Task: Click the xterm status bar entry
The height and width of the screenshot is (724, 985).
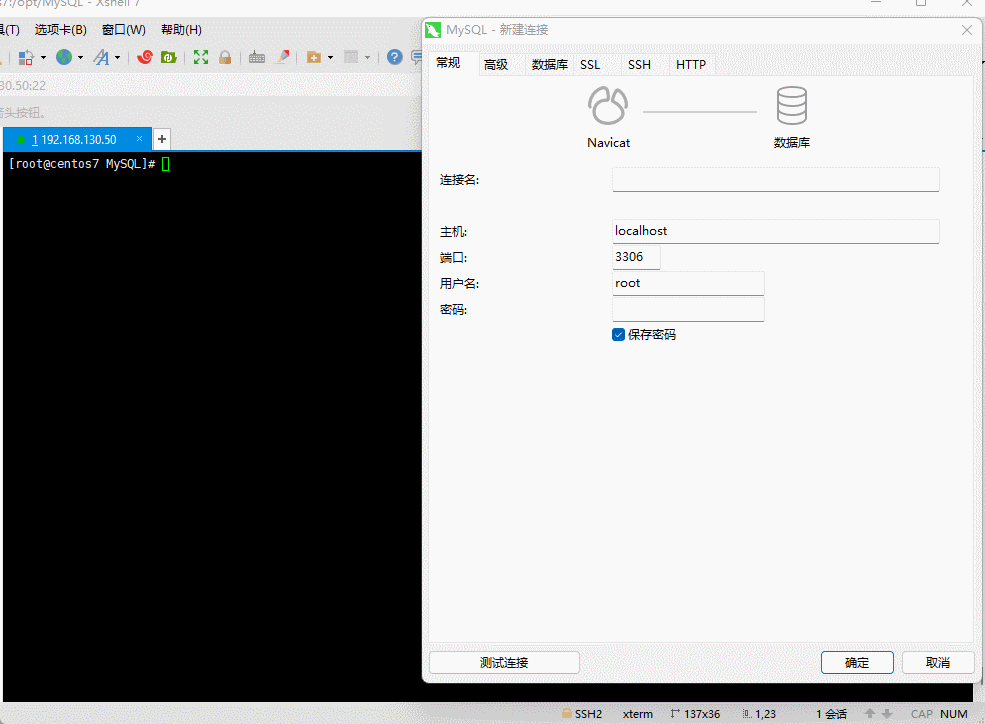Action: [638, 714]
